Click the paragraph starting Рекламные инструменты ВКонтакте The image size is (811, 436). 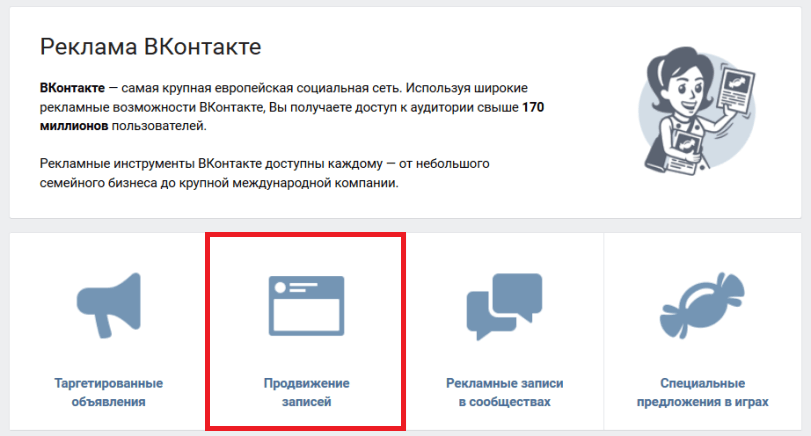(264, 173)
